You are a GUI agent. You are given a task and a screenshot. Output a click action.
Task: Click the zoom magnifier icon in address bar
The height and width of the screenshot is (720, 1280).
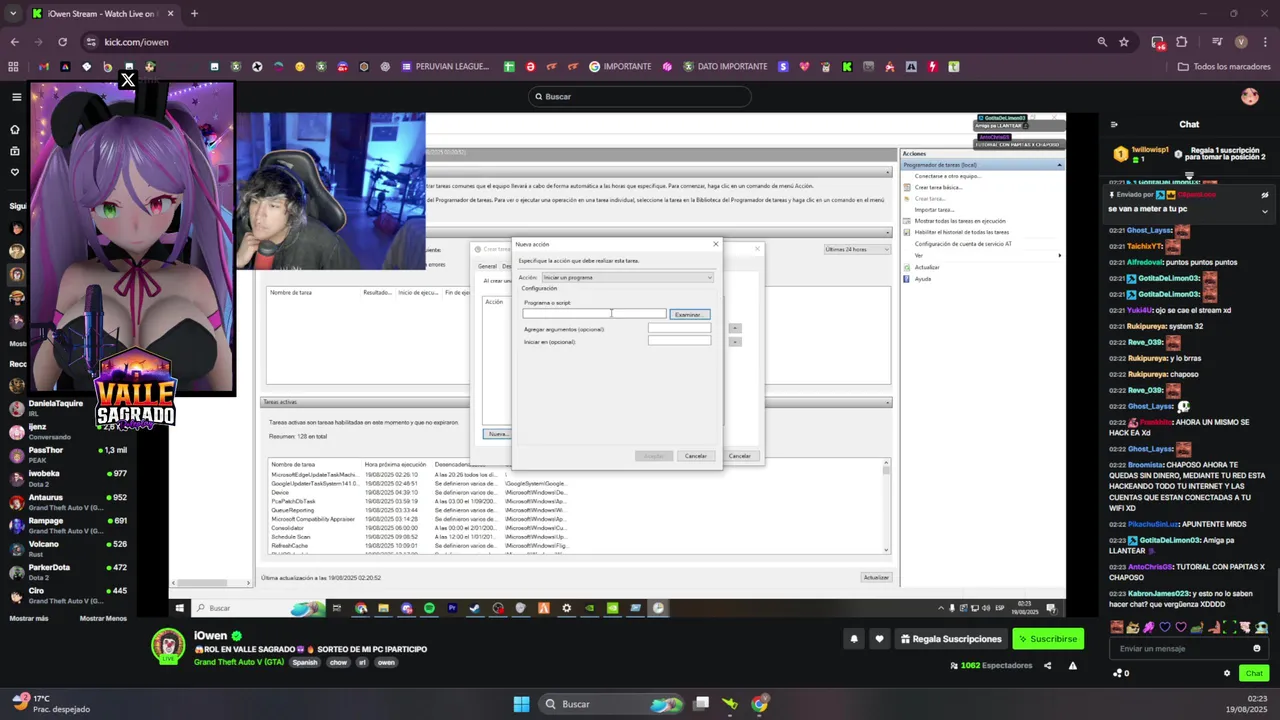coord(1102,42)
